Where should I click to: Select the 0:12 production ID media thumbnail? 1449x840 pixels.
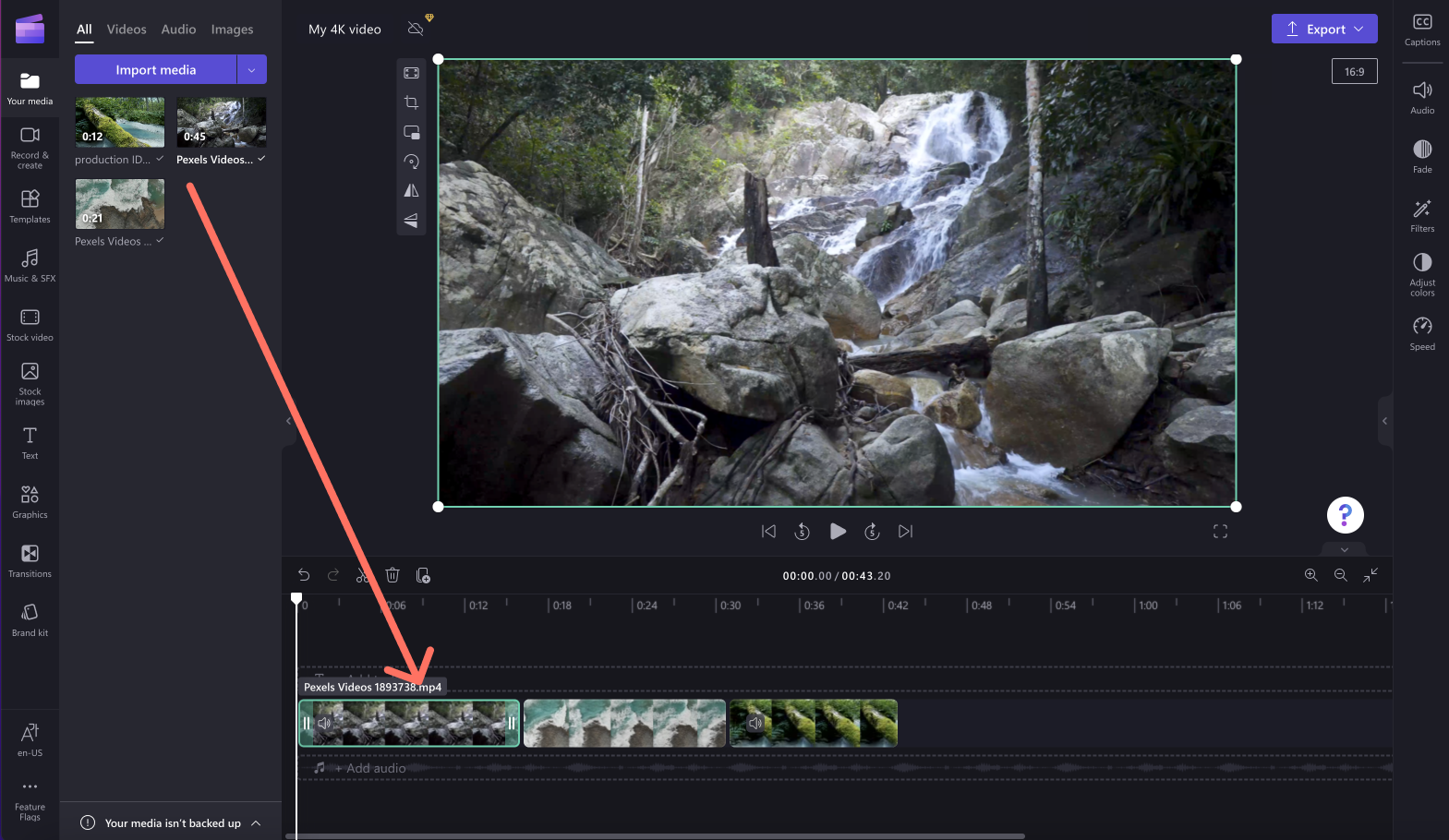click(x=120, y=123)
